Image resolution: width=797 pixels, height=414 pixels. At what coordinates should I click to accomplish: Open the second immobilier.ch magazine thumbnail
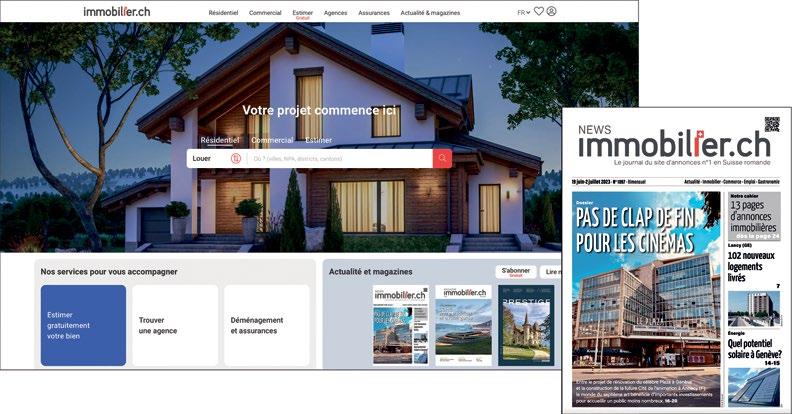(x=464, y=324)
